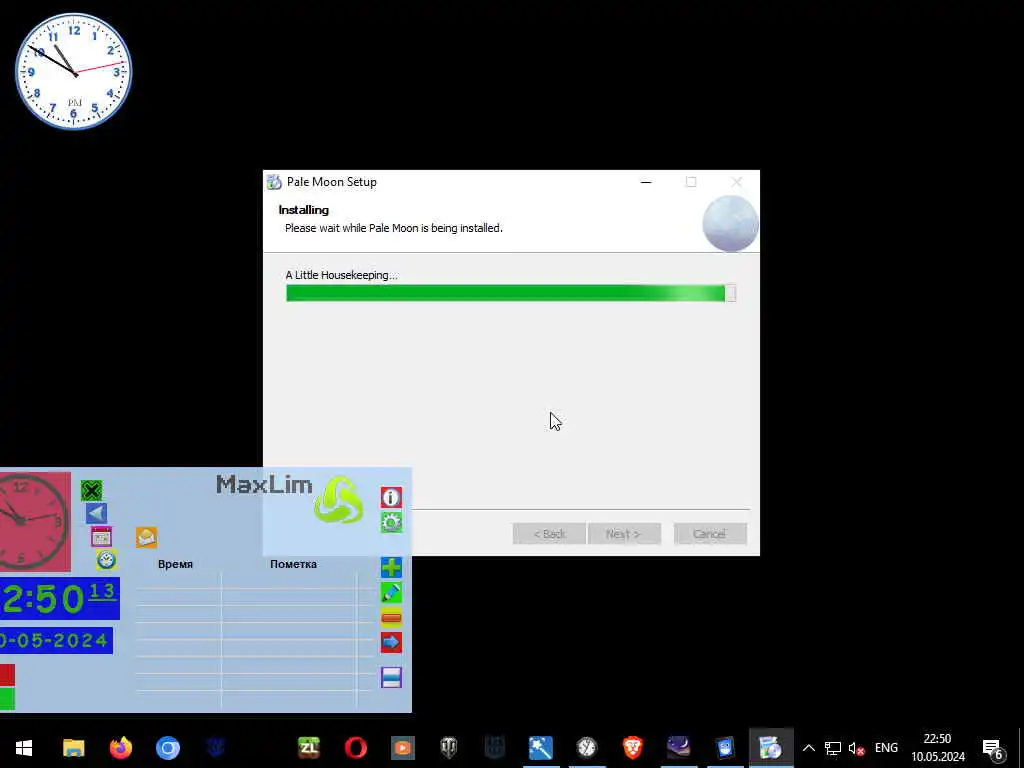Click the 'A Little Housekeeping...' status text
This screenshot has width=1024, height=768.
(x=342, y=275)
